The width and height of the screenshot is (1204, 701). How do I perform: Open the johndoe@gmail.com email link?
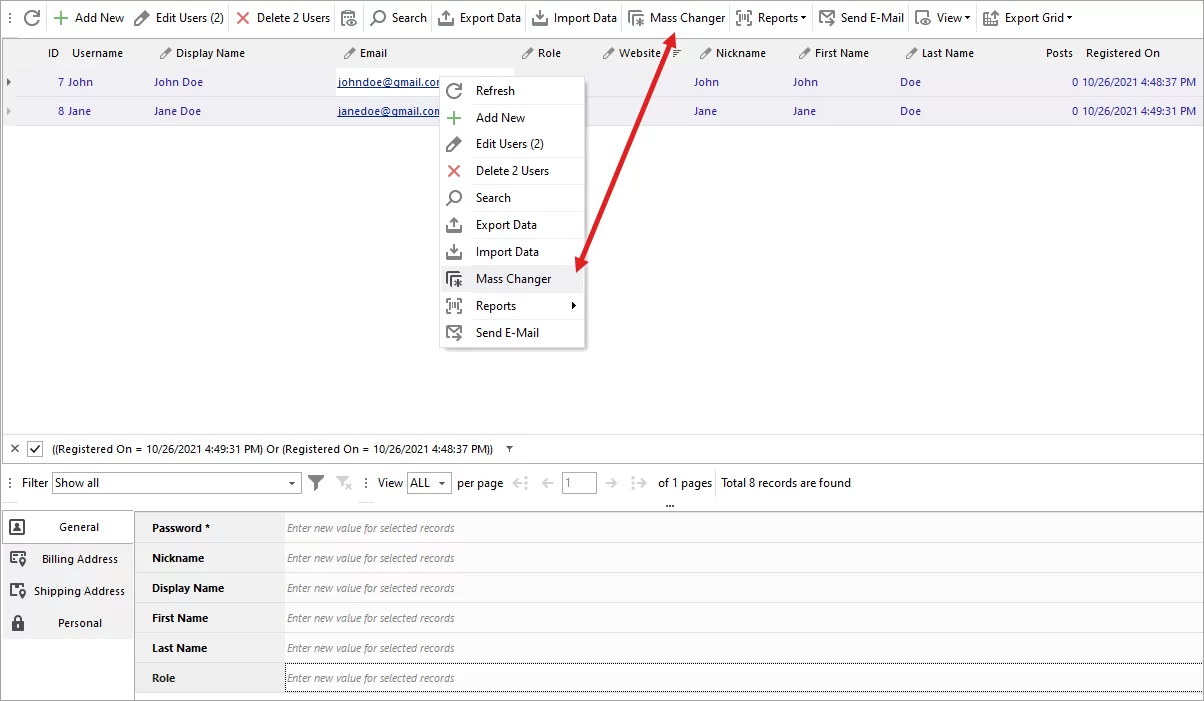[x=388, y=82]
